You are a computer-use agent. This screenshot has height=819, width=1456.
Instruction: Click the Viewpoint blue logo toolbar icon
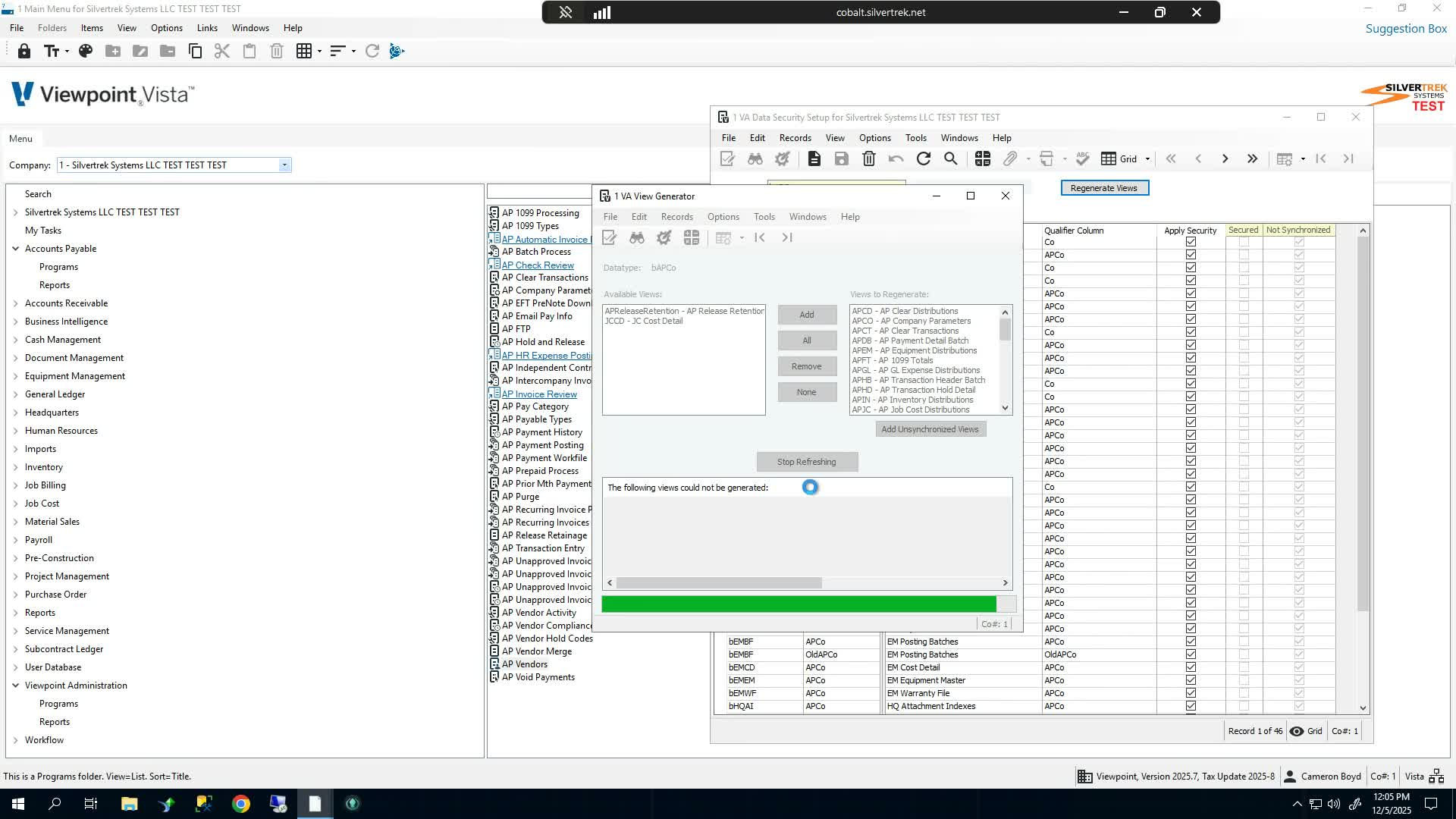click(x=397, y=51)
